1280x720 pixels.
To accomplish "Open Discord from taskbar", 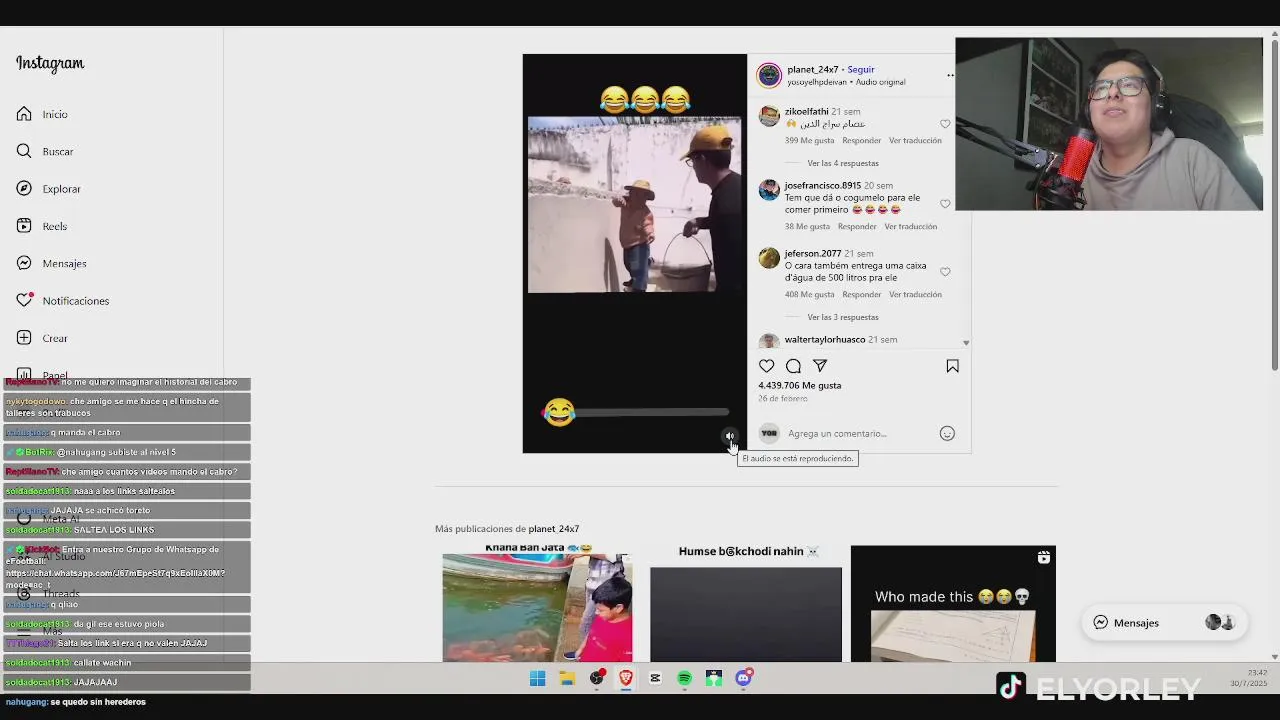I will (x=743, y=678).
